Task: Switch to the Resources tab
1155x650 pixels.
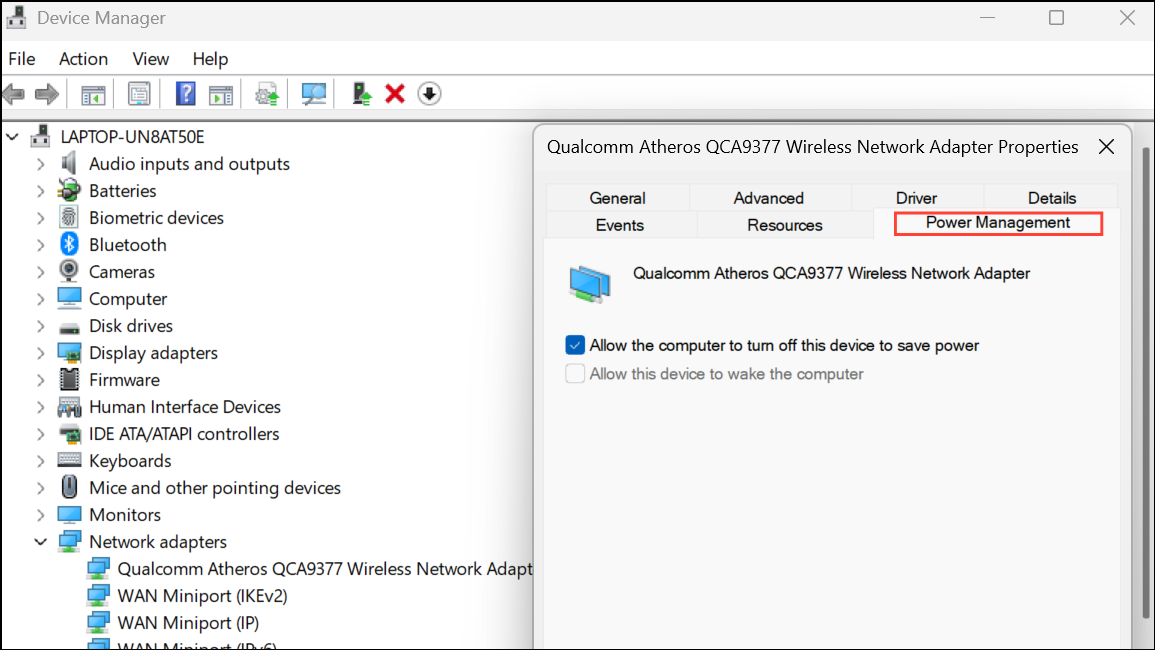Action: point(784,225)
